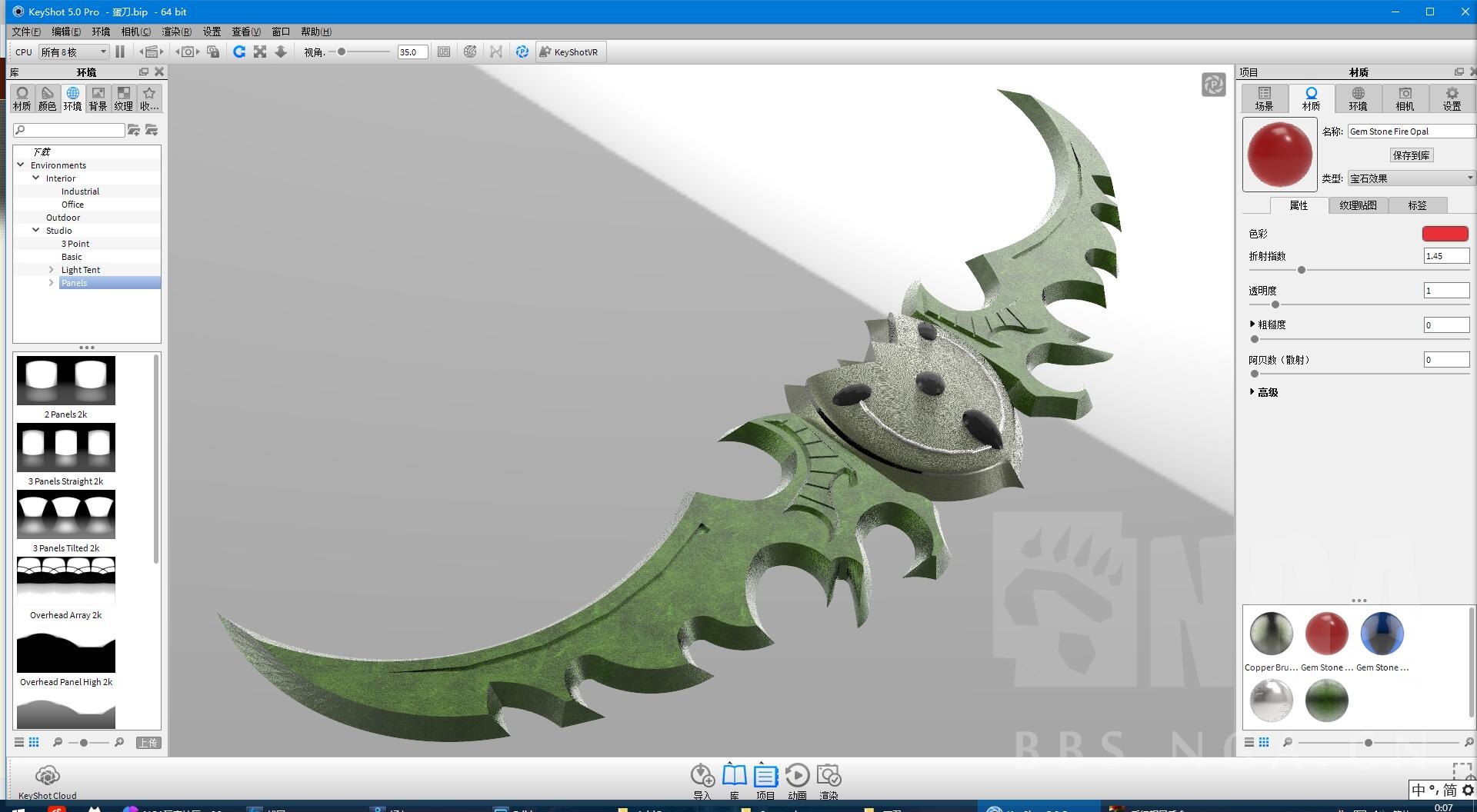Screen dimensions: 1477x812
Task: Open the library Textures tab
Action: (123, 98)
